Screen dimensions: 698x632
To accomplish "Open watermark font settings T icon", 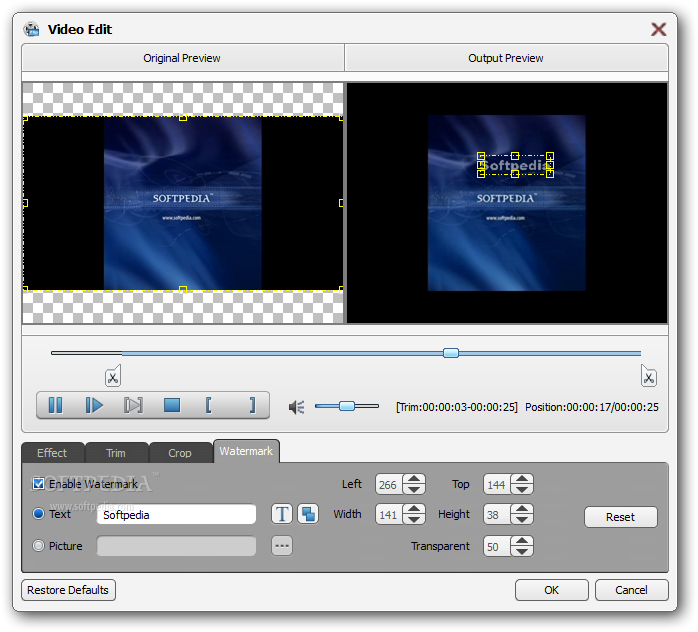I will [x=282, y=514].
